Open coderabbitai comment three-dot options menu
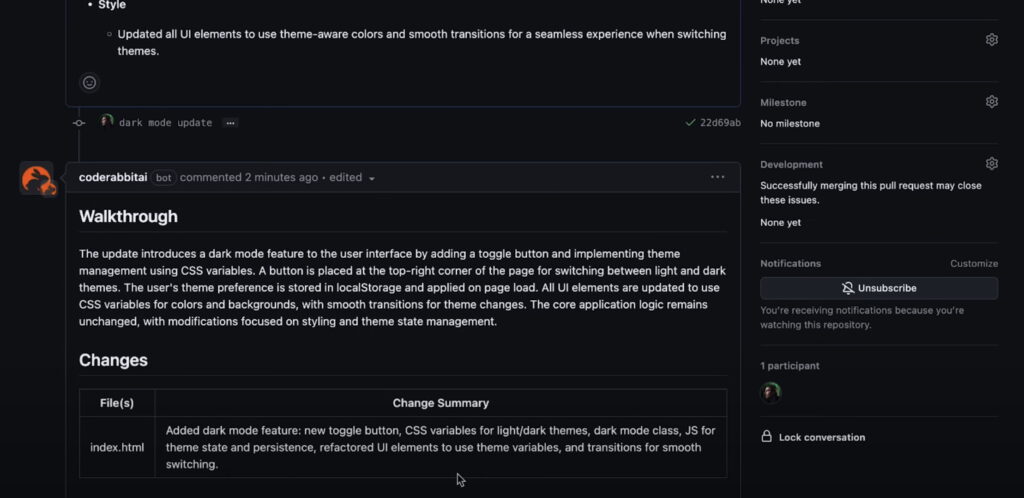The image size is (1024, 498). 717,177
